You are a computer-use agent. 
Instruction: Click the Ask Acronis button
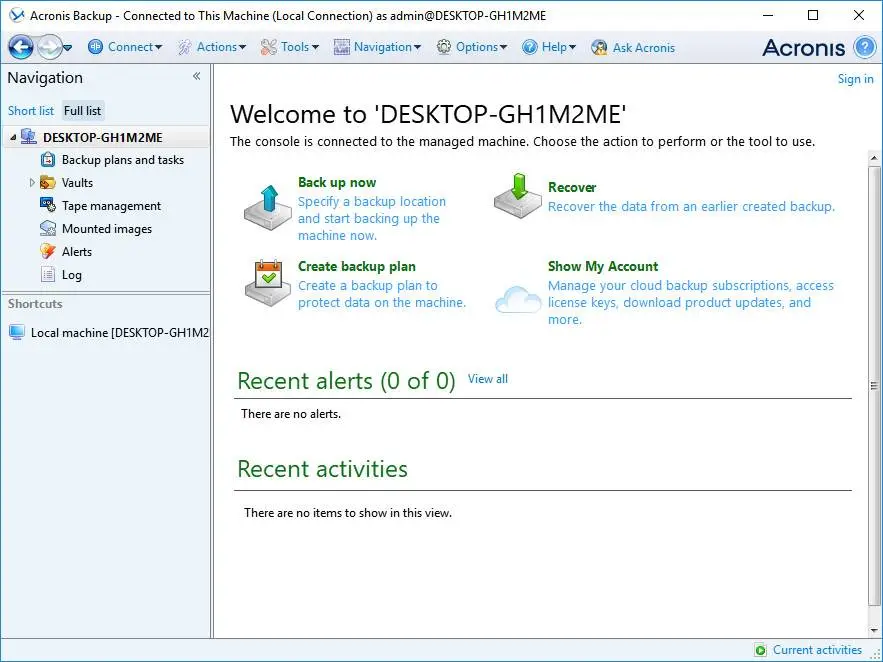[x=633, y=47]
